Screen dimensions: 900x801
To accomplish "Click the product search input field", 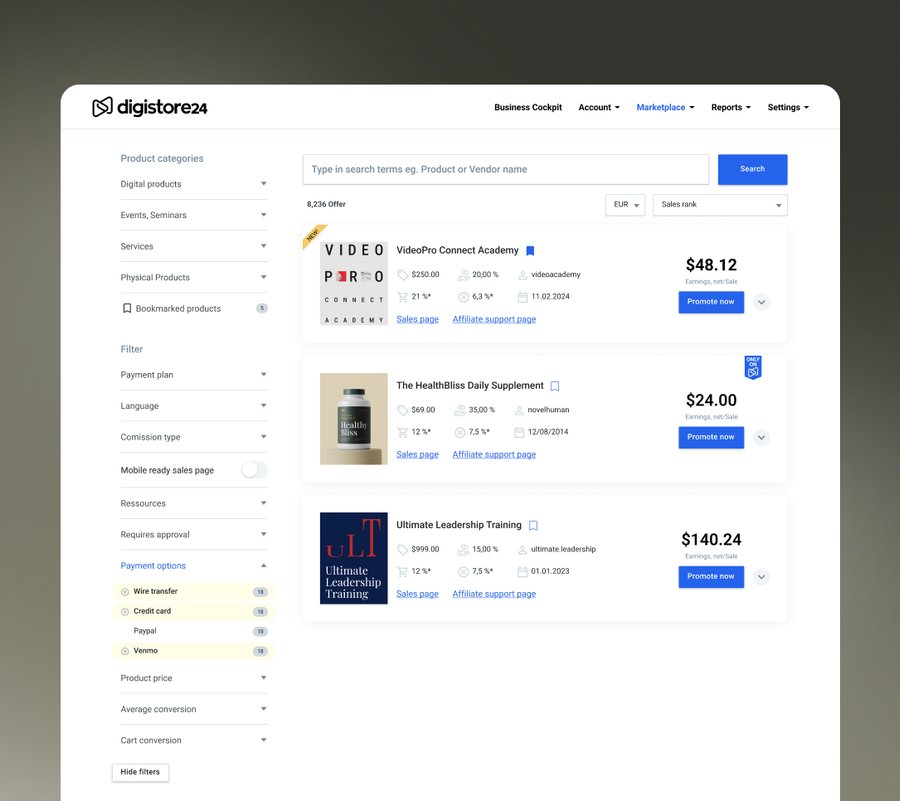I will [506, 169].
